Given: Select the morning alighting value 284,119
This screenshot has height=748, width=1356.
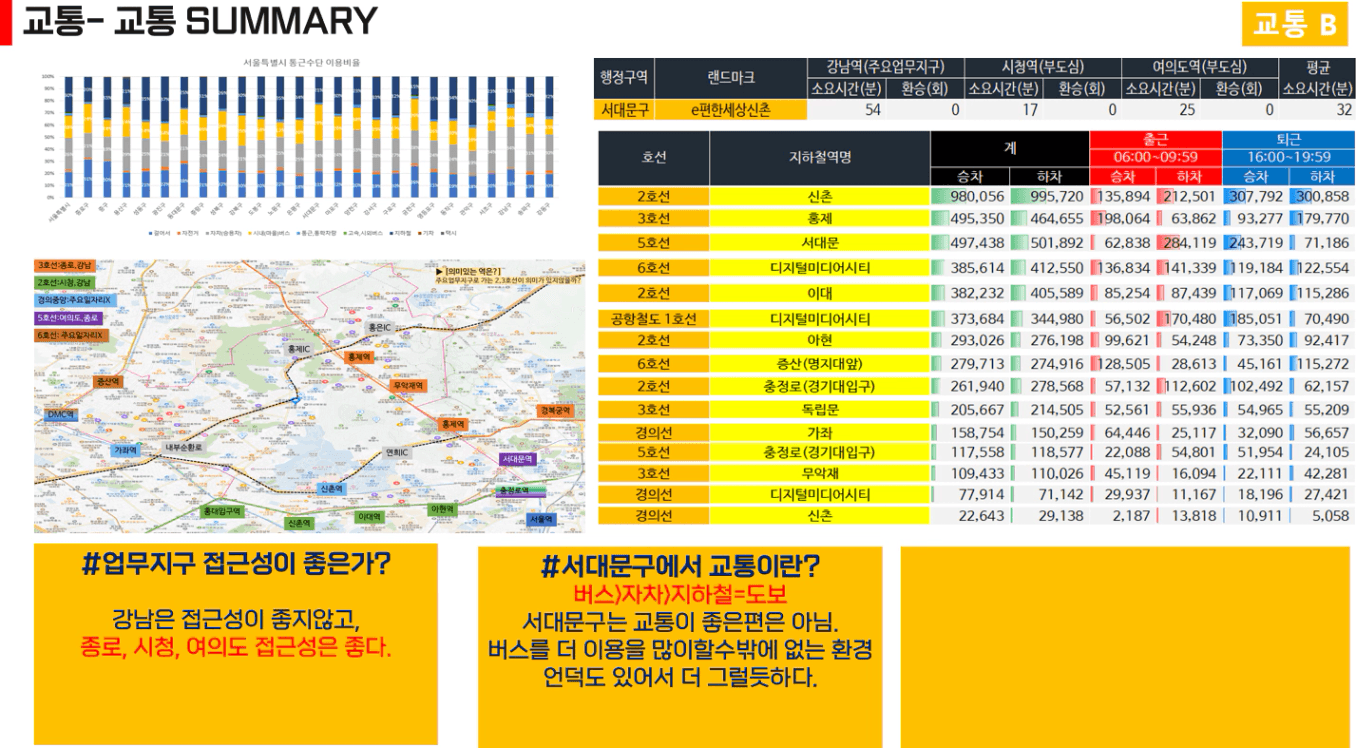Looking at the screenshot, I should point(1188,243).
